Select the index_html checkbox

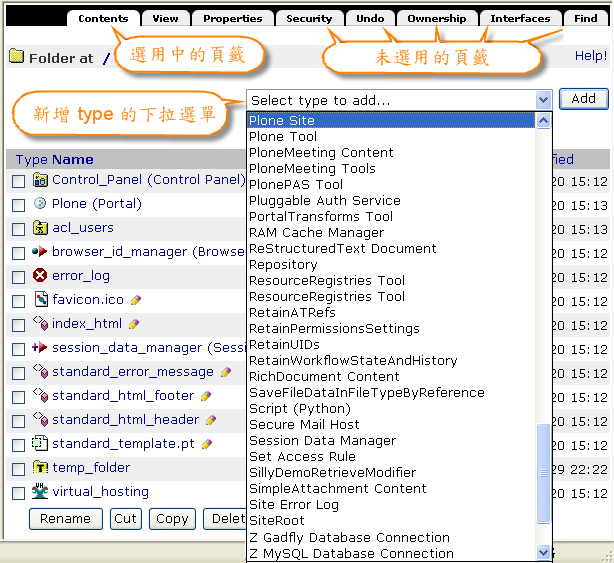point(18,325)
